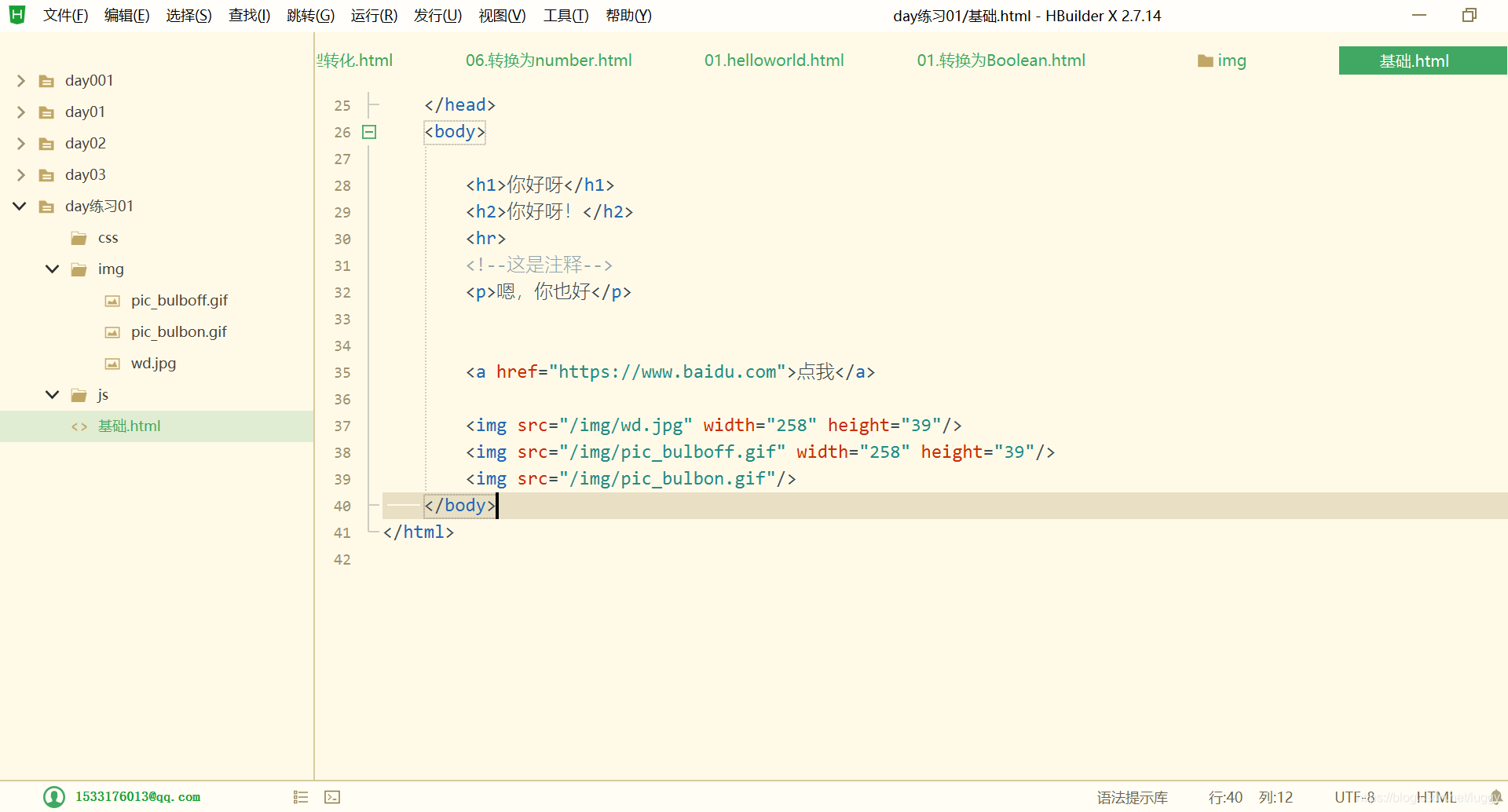
Task: Click the css folder icon
Action: click(79, 238)
